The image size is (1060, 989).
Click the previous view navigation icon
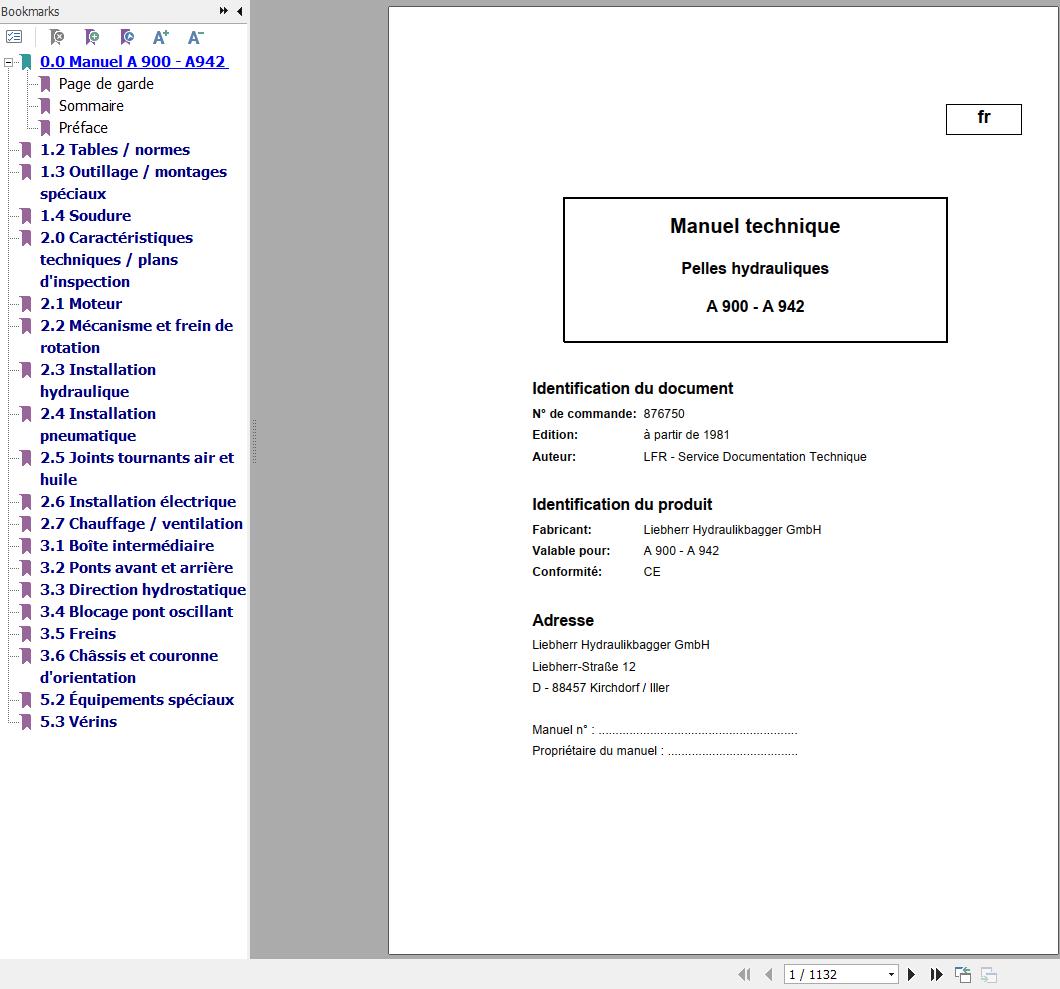[963, 974]
